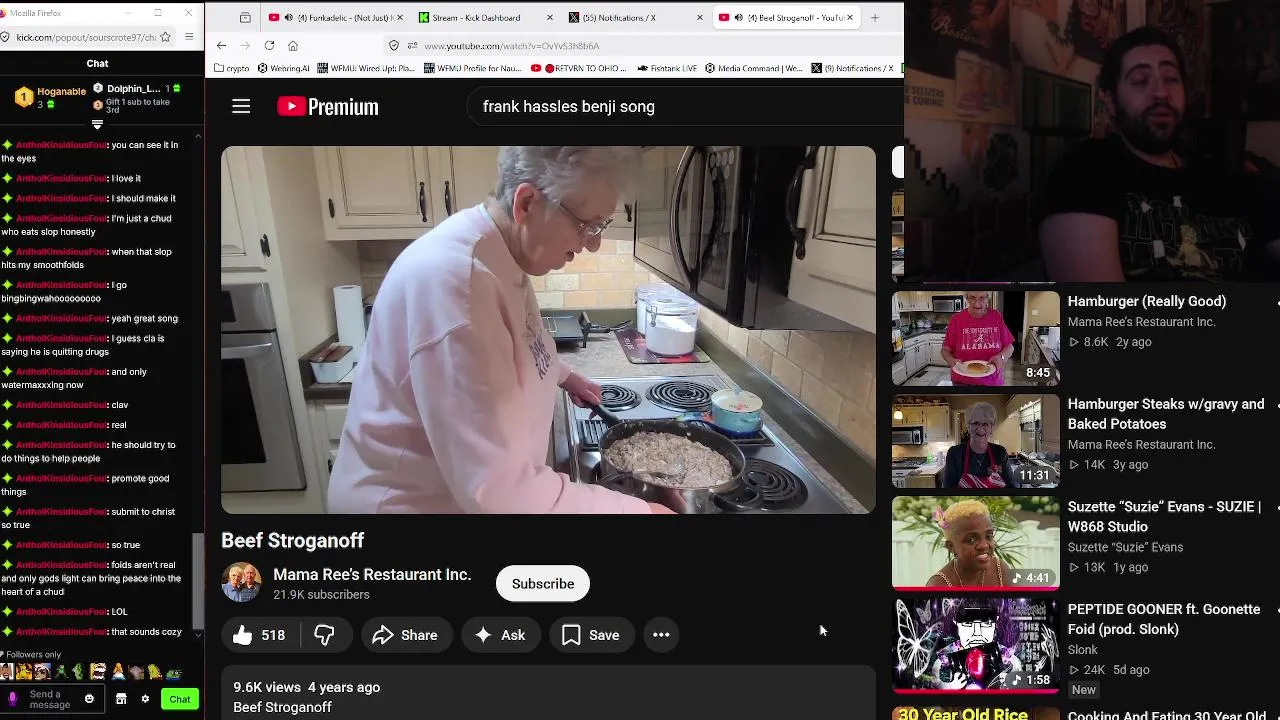Mute the Beef Stroganoff tab audio icon
Viewport: 1280px width, 720px height.
tap(738, 17)
